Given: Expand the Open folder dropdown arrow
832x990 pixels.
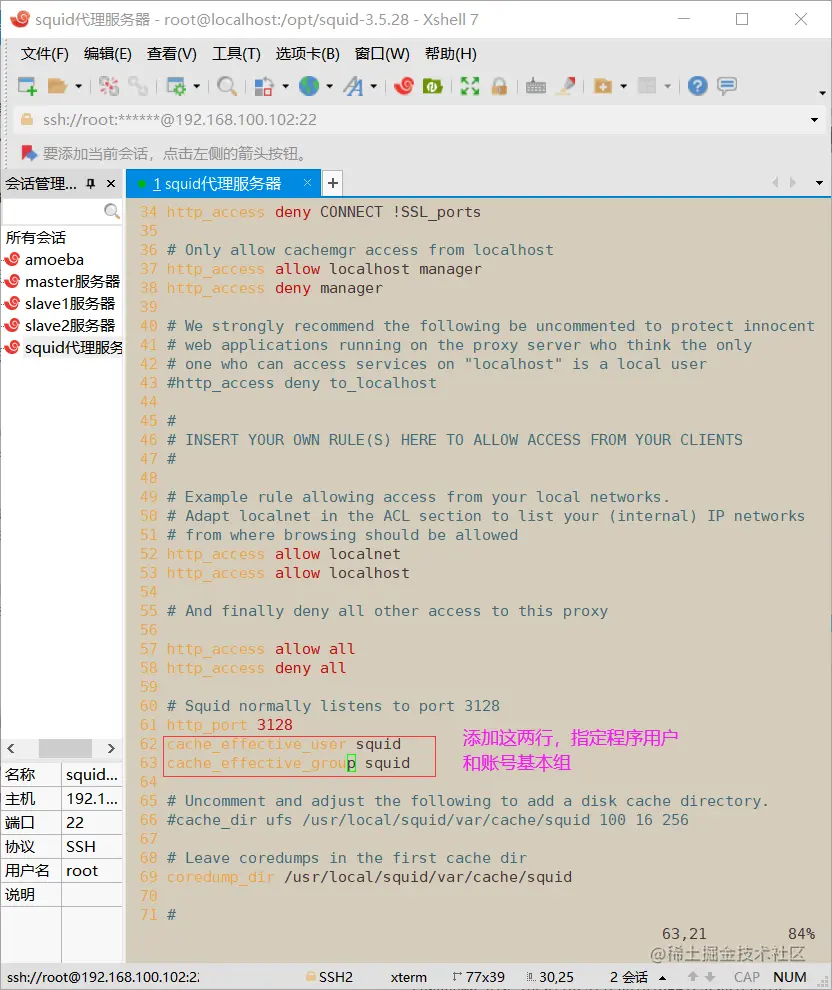Looking at the screenshot, I should tap(78, 86).
